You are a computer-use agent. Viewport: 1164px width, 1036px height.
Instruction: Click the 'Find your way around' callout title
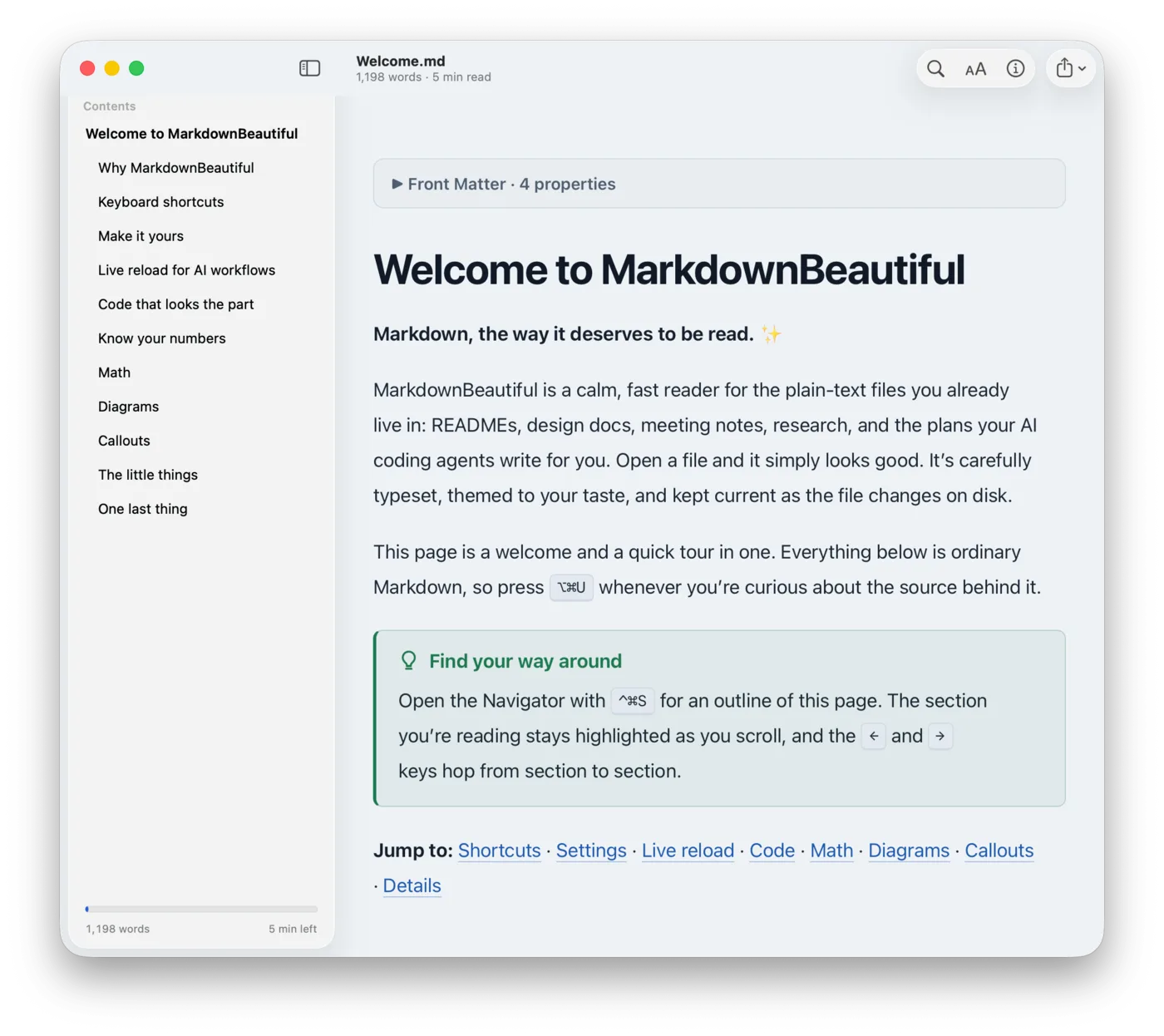tap(525, 661)
